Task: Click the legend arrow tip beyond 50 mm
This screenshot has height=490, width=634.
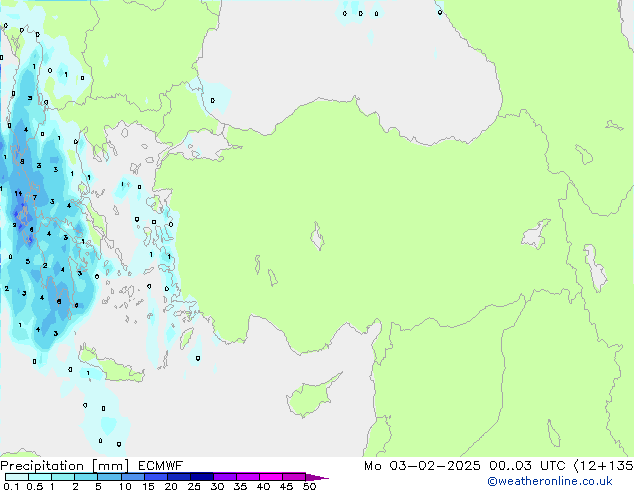Action: pyautogui.click(x=323, y=477)
